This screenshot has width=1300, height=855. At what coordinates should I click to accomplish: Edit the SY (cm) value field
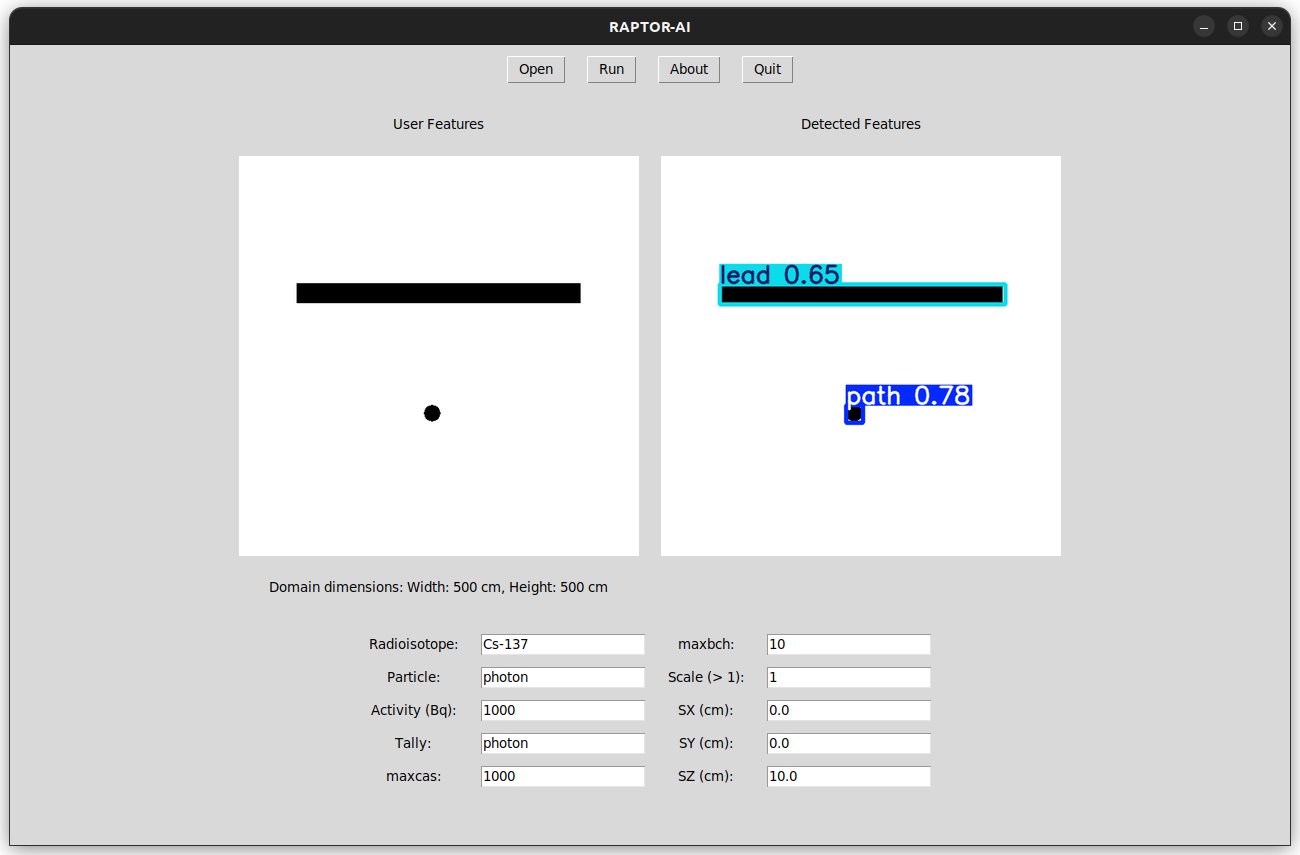(848, 744)
